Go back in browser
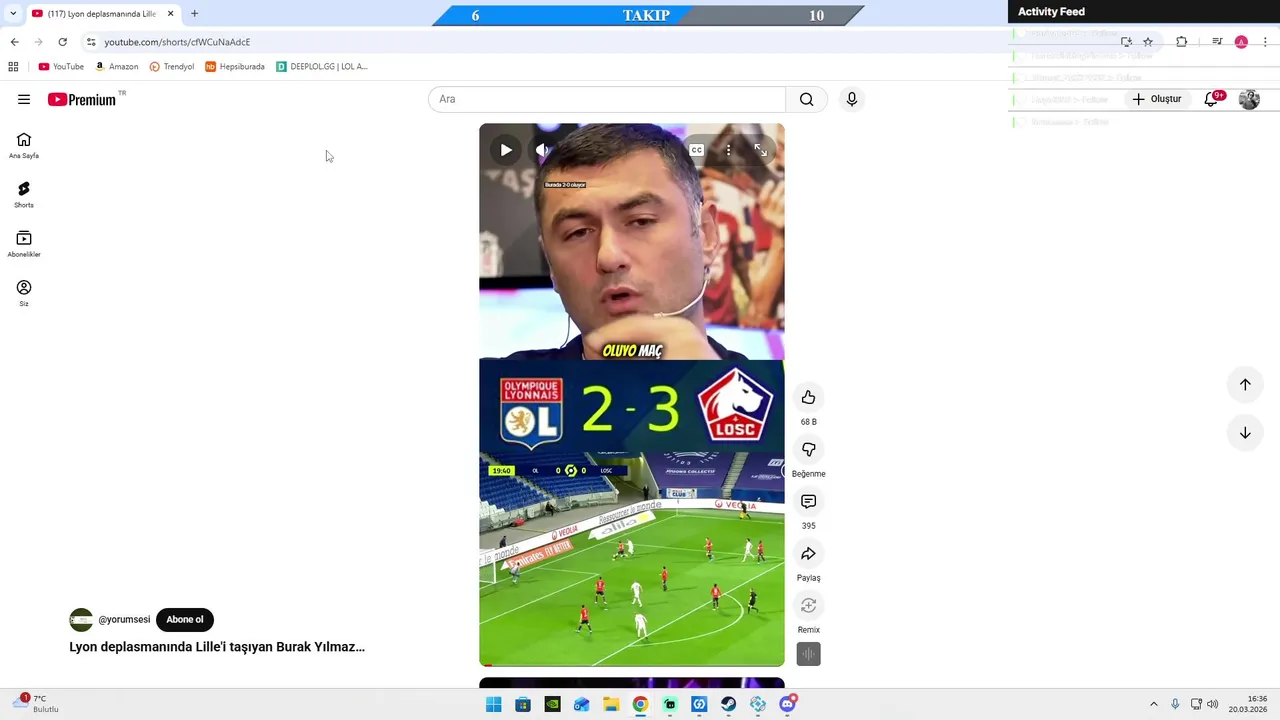The width and height of the screenshot is (1280, 720). [14, 42]
